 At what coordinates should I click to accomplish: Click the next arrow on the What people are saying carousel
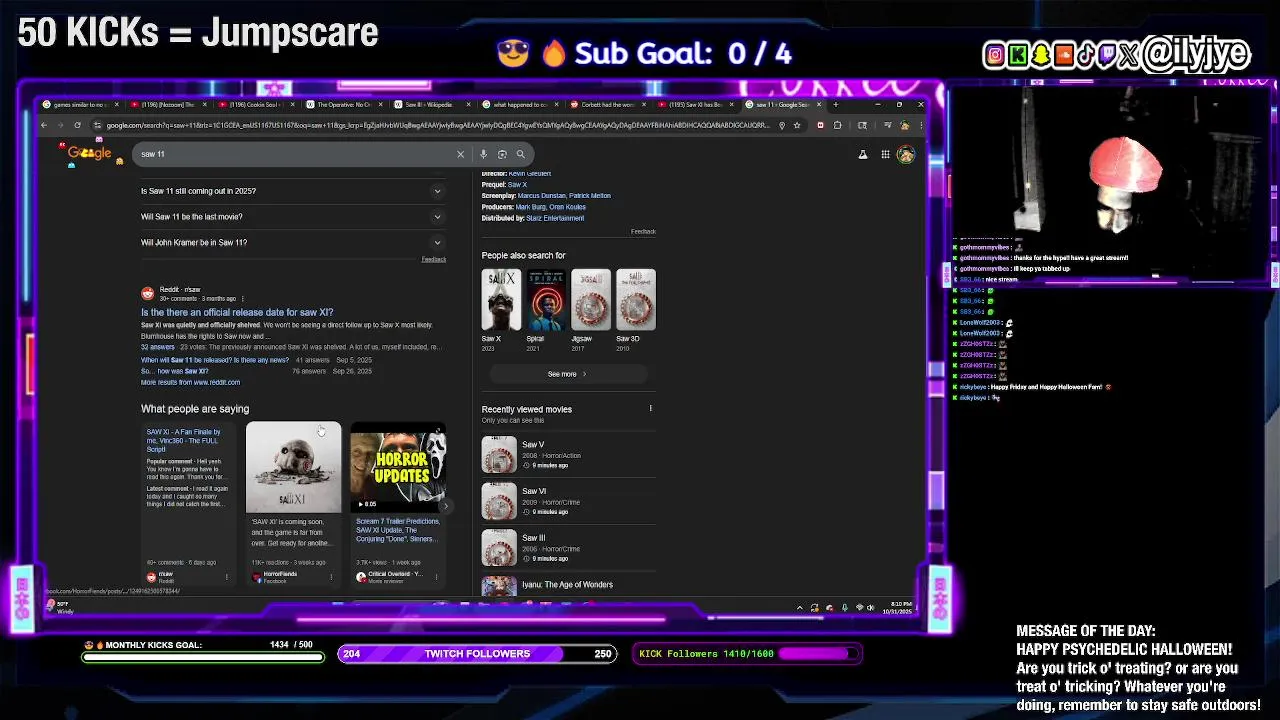(x=445, y=506)
